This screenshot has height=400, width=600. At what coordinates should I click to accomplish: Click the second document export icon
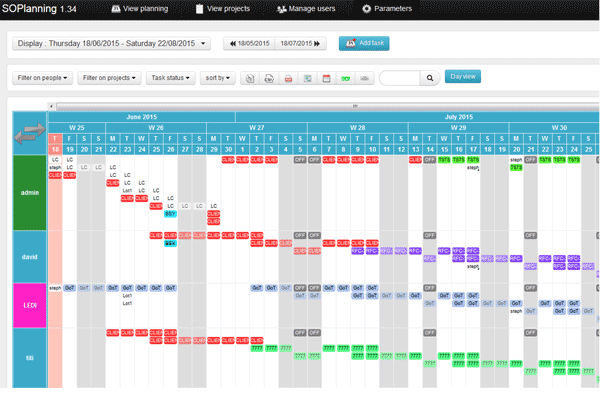tap(270, 77)
